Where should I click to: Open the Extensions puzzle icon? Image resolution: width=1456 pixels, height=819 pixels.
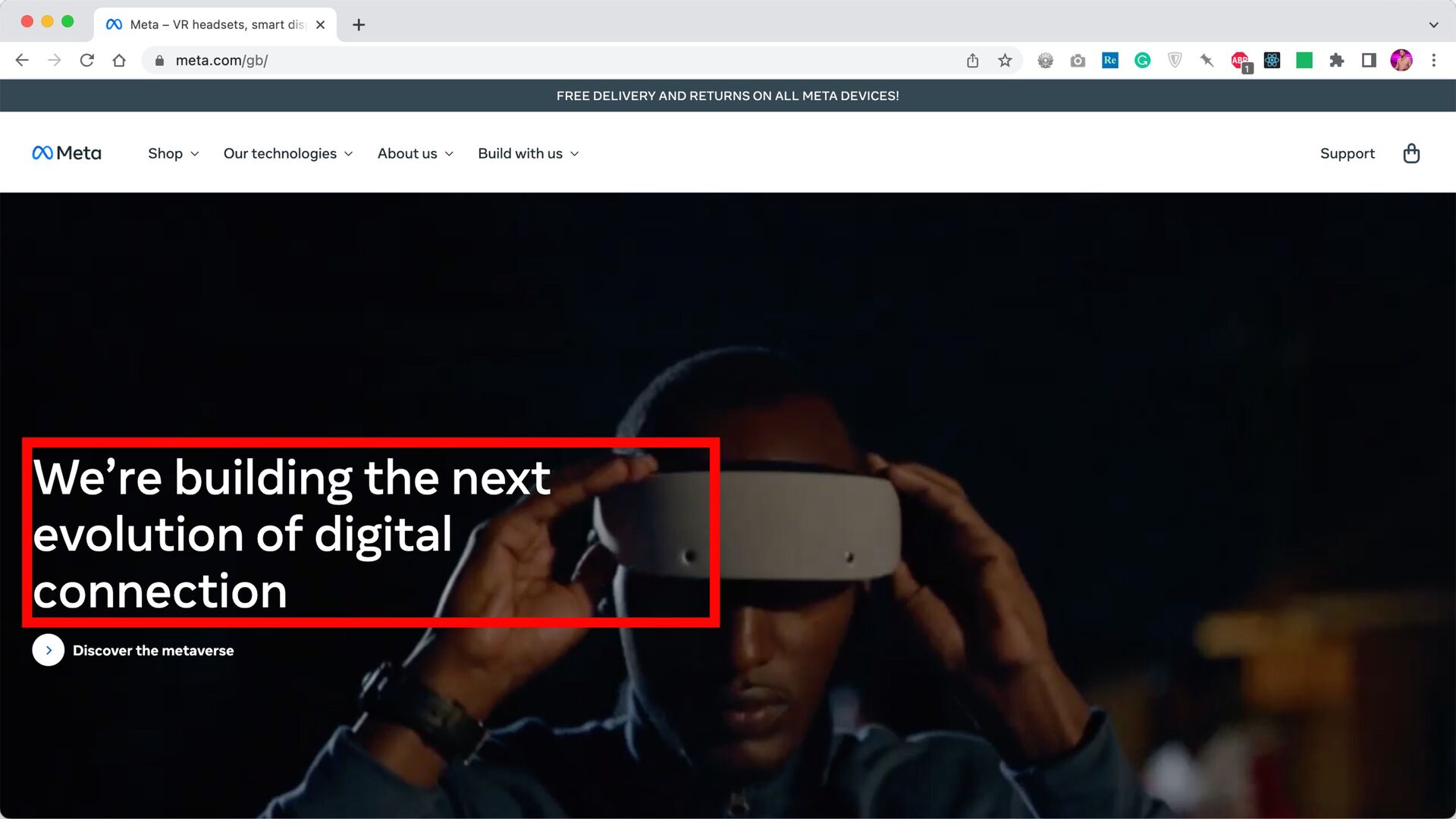click(x=1336, y=61)
